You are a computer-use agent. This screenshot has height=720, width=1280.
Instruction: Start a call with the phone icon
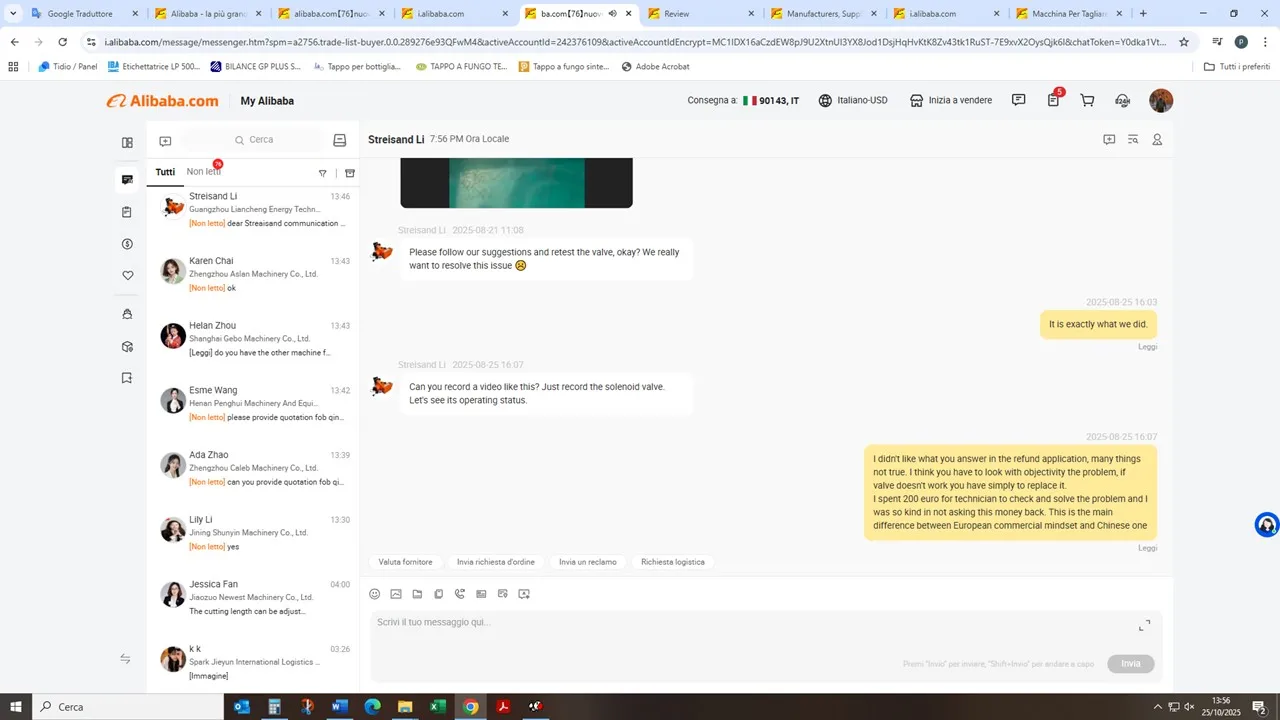tap(460, 594)
